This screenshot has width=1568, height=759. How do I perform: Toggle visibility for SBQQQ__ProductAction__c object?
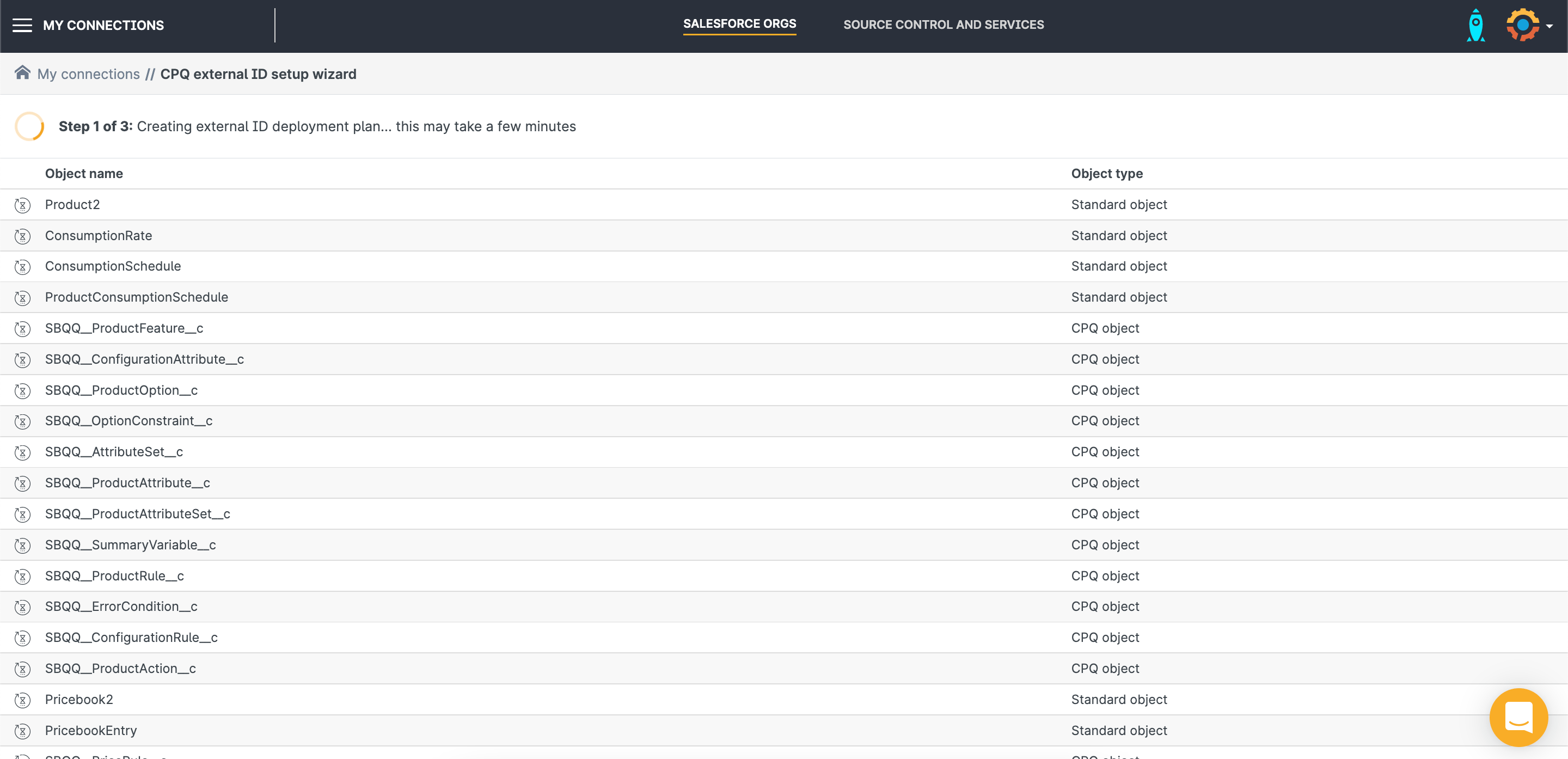24,668
